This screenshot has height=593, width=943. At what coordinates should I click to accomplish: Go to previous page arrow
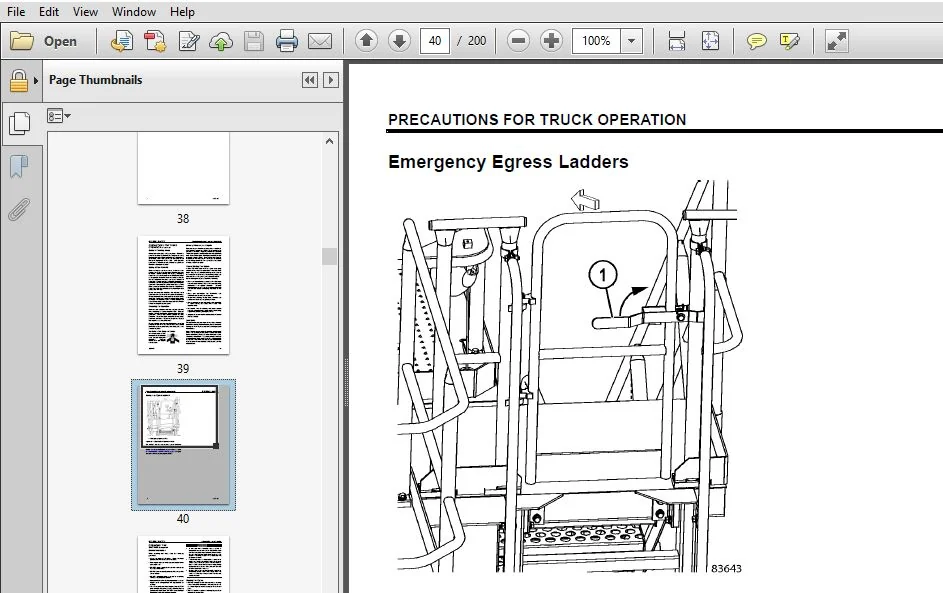[x=366, y=41]
